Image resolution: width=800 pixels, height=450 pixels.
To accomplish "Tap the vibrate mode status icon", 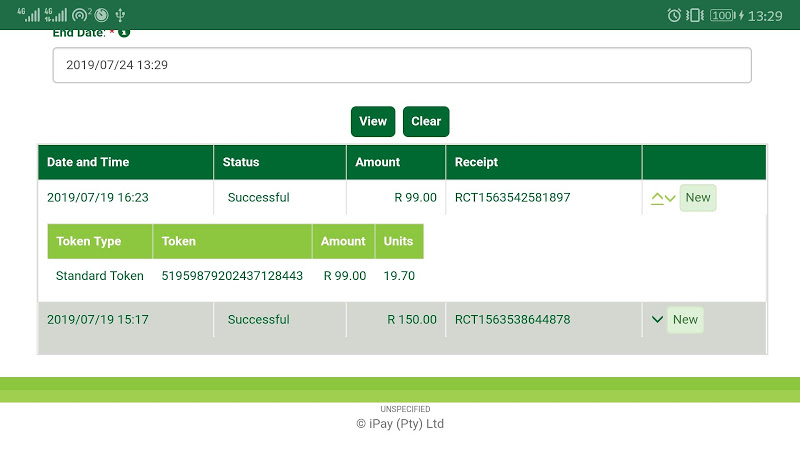I will click(697, 15).
